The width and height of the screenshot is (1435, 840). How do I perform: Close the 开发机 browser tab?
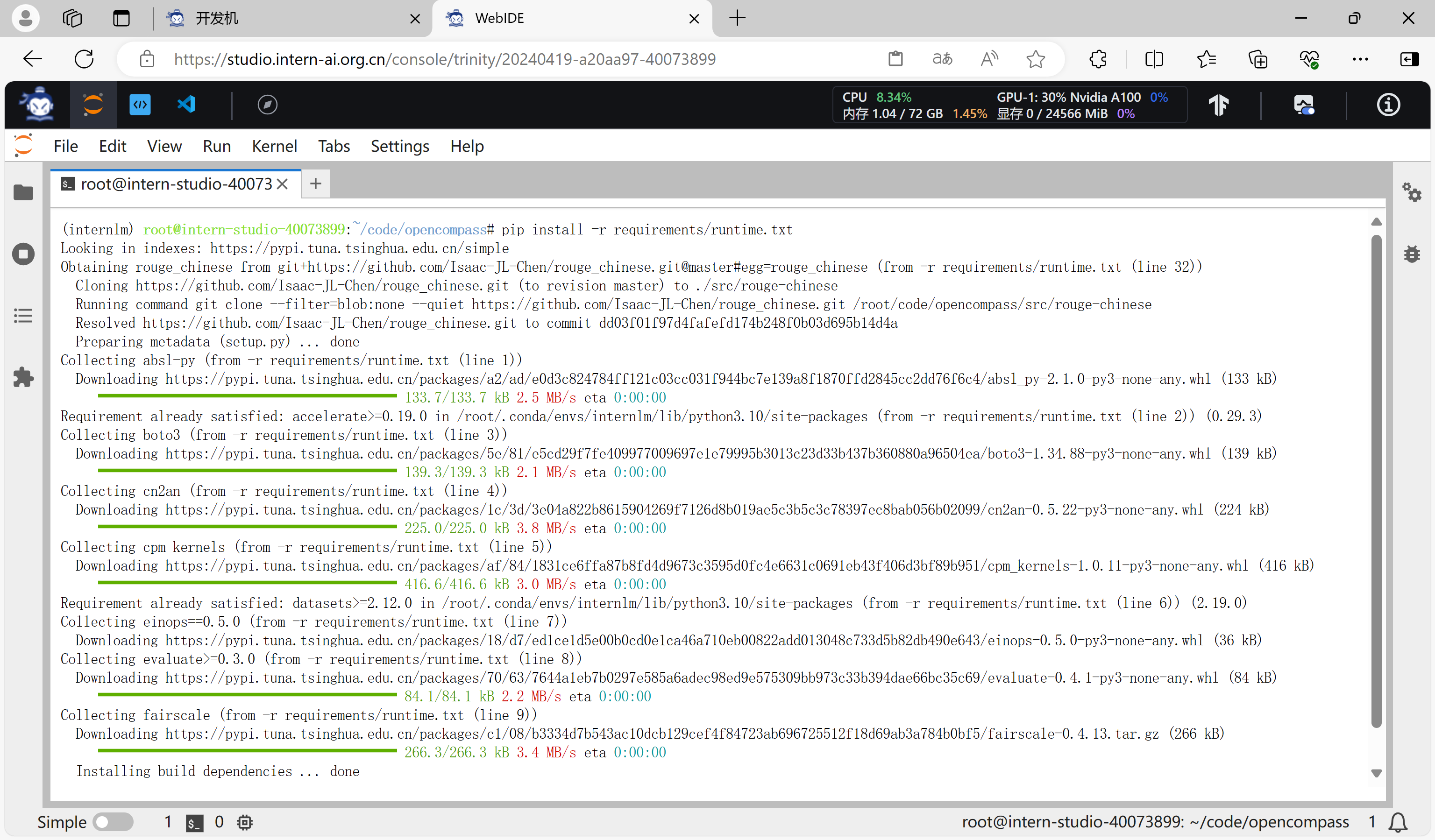coord(415,19)
